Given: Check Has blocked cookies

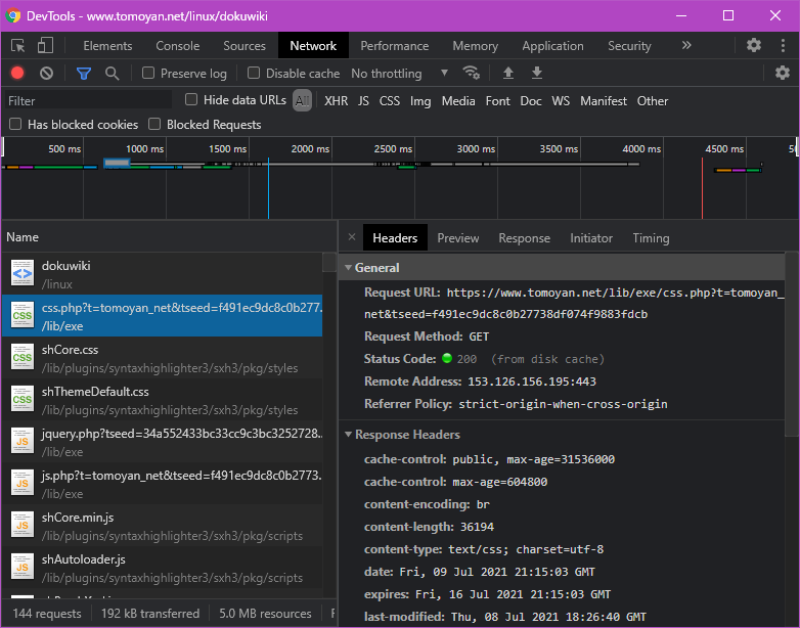Looking at the screenshot, I should [15, 124].
